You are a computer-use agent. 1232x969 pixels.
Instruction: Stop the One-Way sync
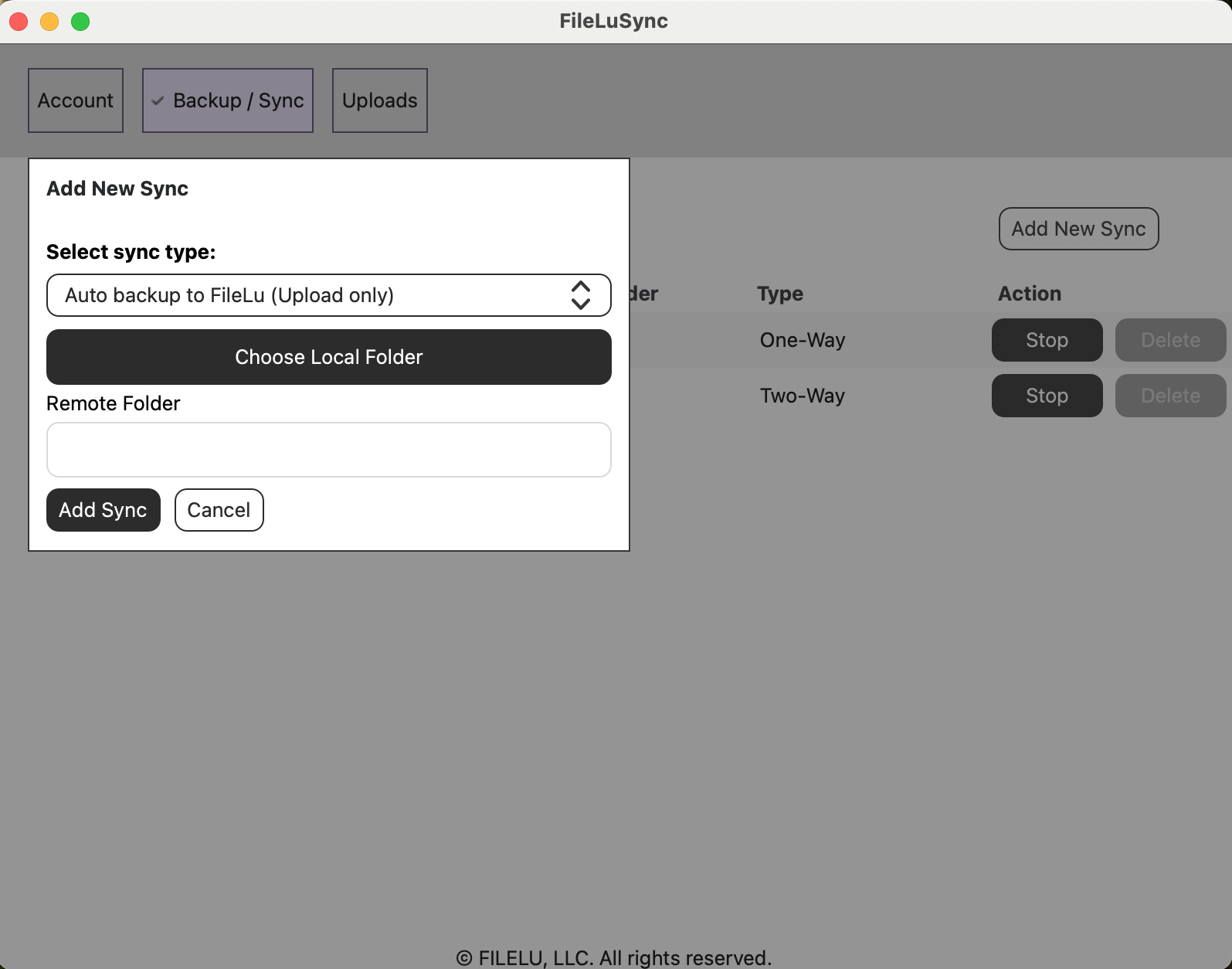(1047, 340)
